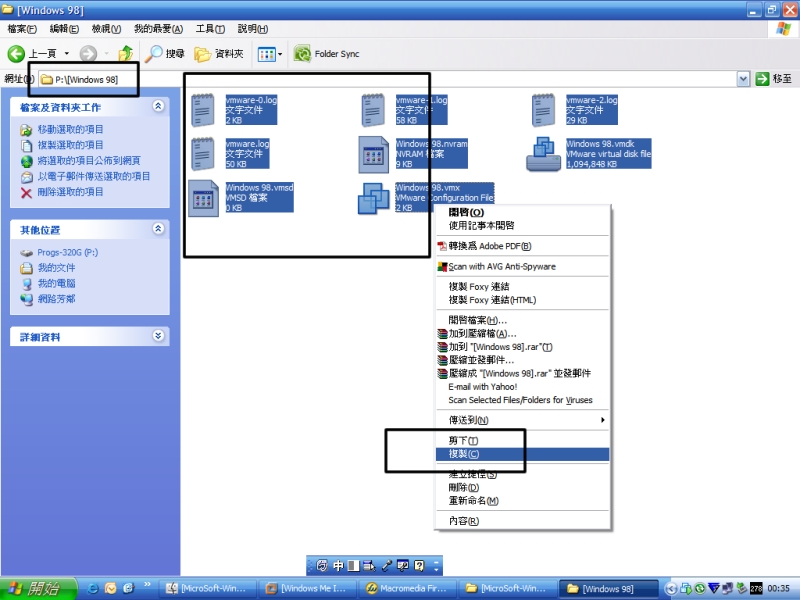Switch to [Windows Me I... taskbar window
The image size is (800, 600).
(x=308, y=589)
